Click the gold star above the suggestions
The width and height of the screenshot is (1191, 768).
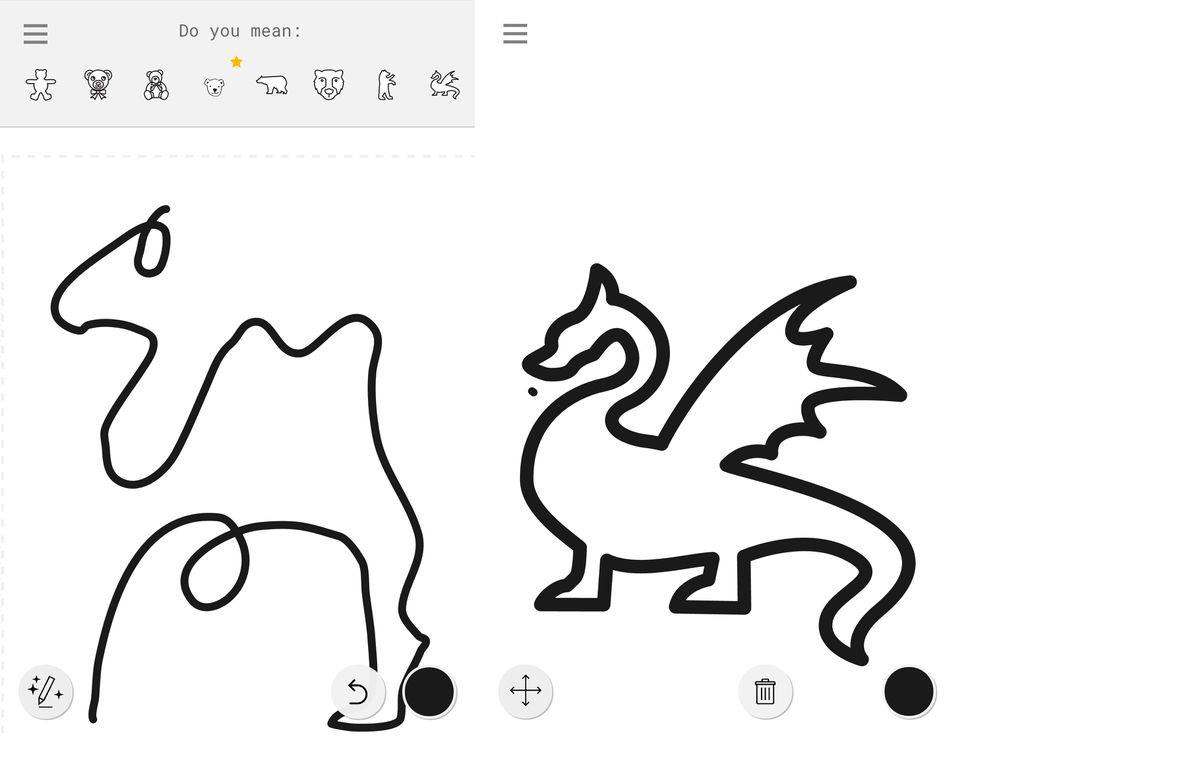(x=236, y=62)
